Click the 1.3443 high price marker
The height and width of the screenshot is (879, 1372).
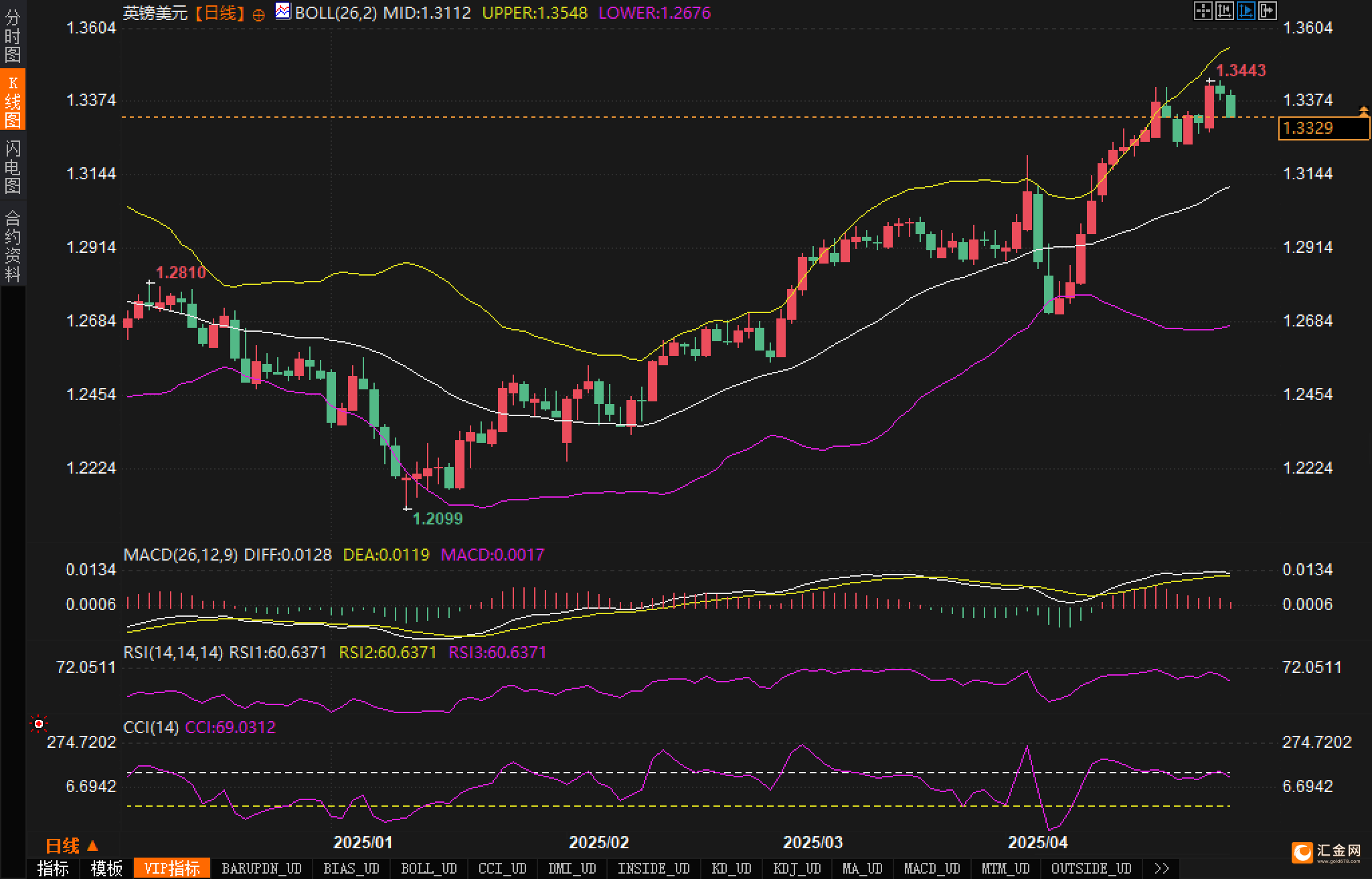point(1241,70)
